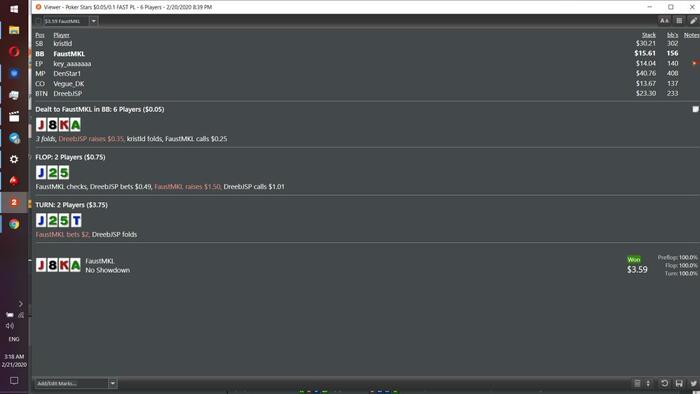Open the $3.59 FaustMKL hand dropdown arrow
700x394 pixels.
(x=93, y=21)
